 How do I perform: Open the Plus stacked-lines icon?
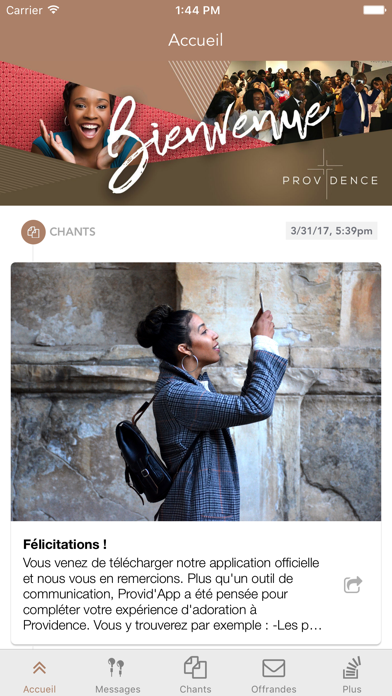[352, 668]
